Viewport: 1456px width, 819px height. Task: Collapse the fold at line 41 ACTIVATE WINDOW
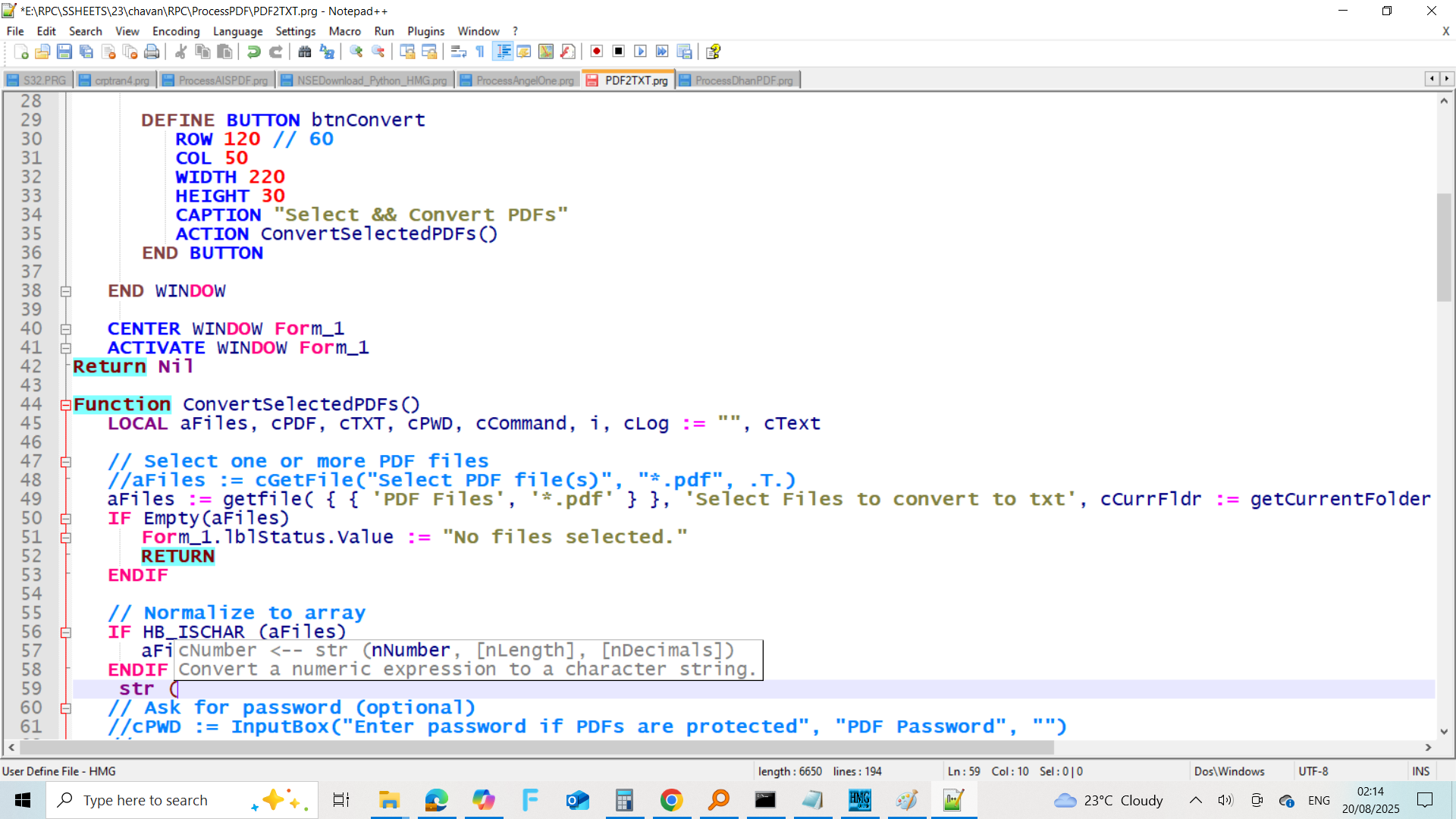pos(66,348)
